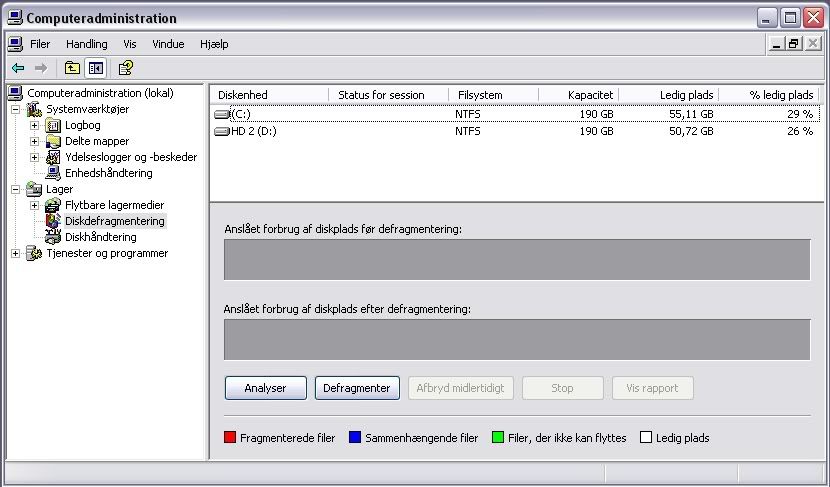This screenshot has width=830, height=487.
Task: Sort by the Ledig plads column header
Action: coord(669,95)
